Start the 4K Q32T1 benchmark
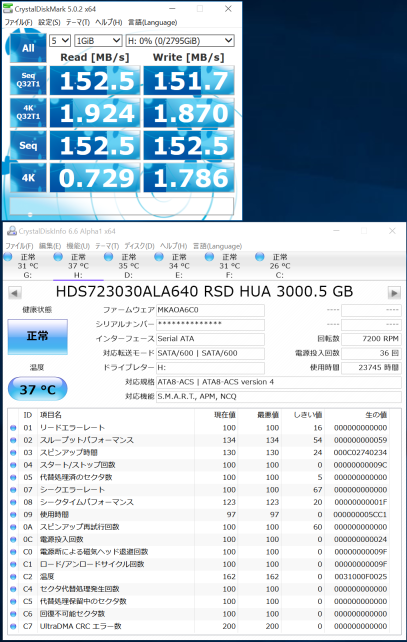Image resolution: width=407 pixels, height=642 pixels. (x=28, y=113)
